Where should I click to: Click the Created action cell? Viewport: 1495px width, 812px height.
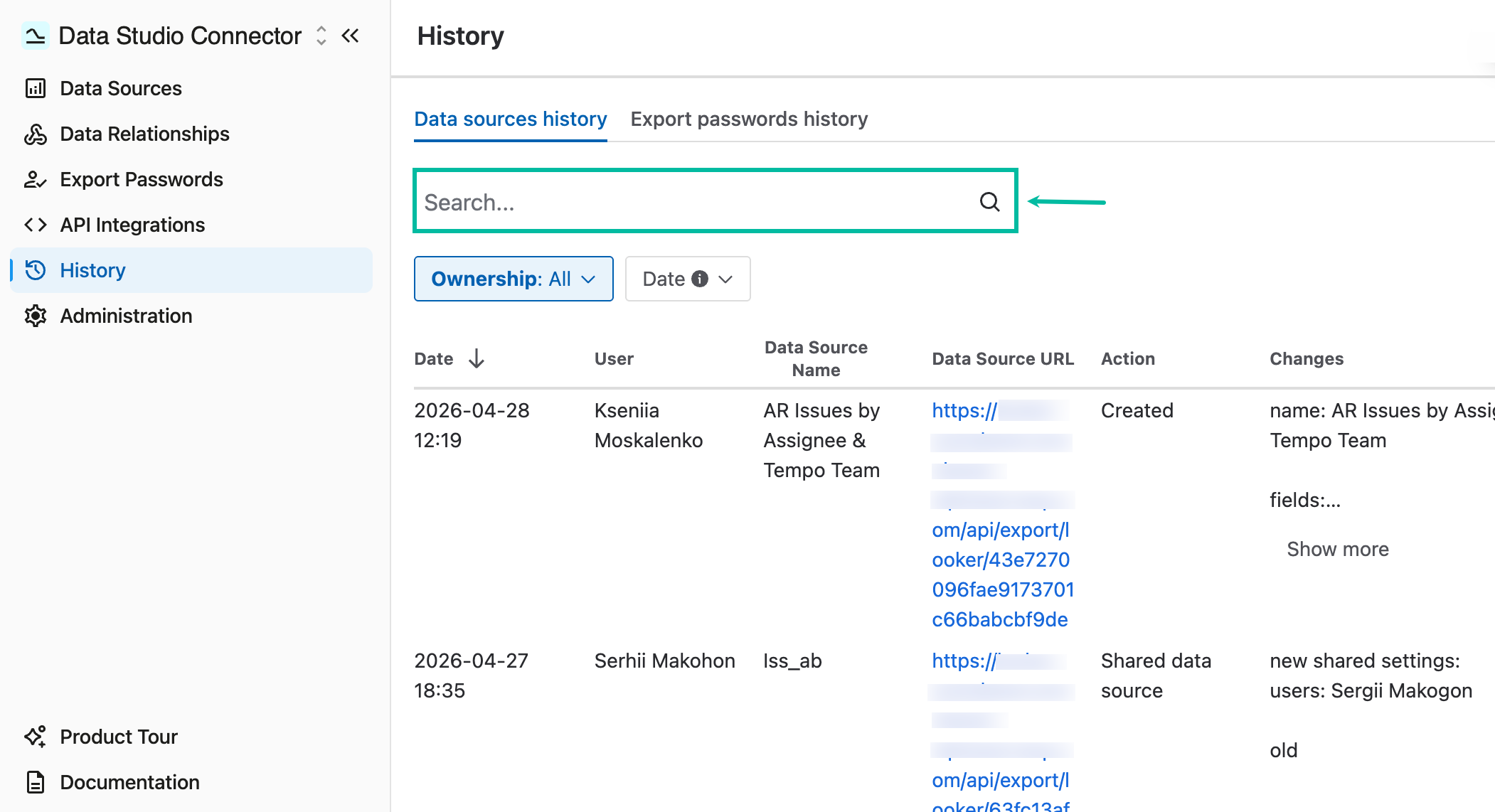click(x=1137, y=410)
